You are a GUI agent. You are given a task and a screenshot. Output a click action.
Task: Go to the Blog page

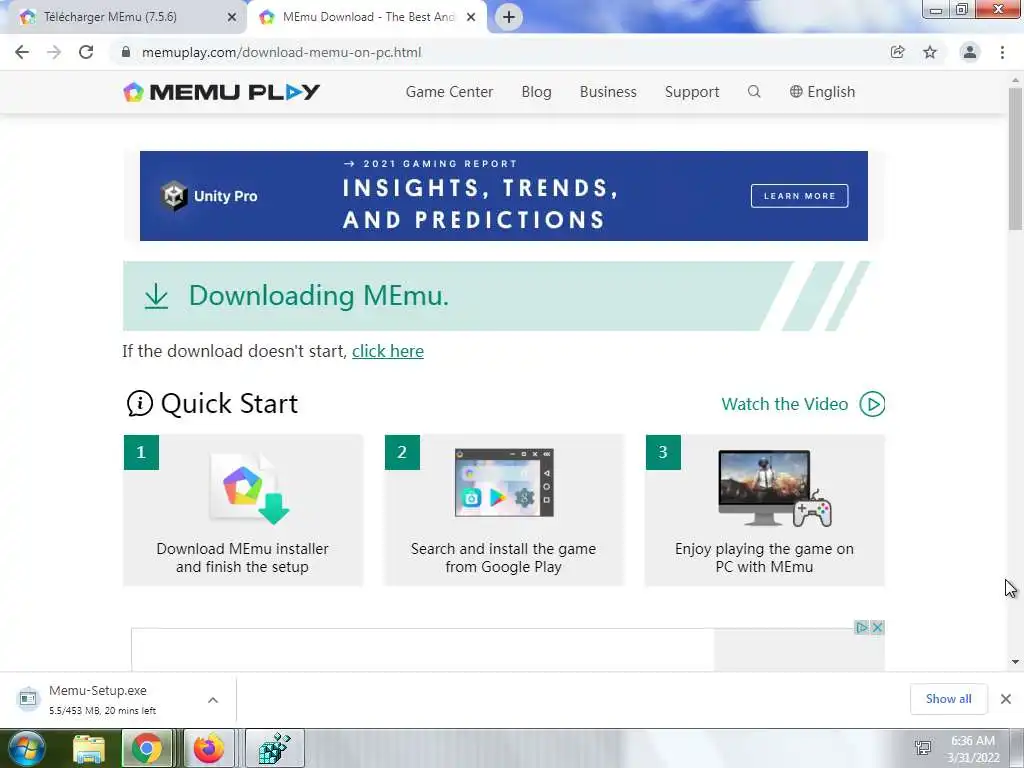coord(536,92)
